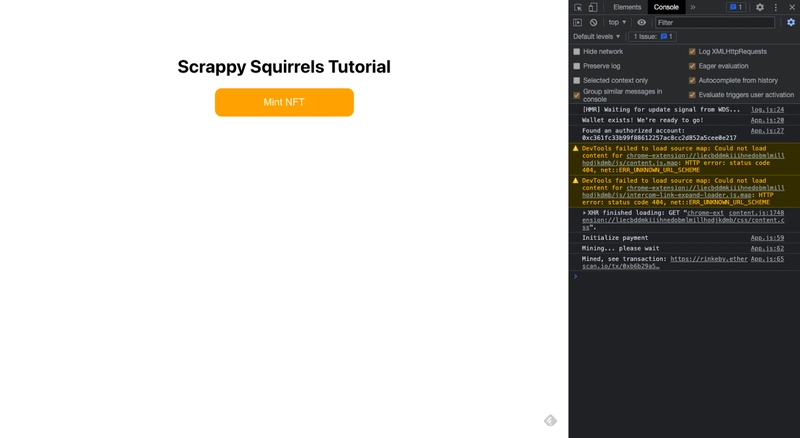This screenshot has height=438, width=800.
Task: Click the first source map warning icon
Action: pyautogui.click(x=576, y=149)
